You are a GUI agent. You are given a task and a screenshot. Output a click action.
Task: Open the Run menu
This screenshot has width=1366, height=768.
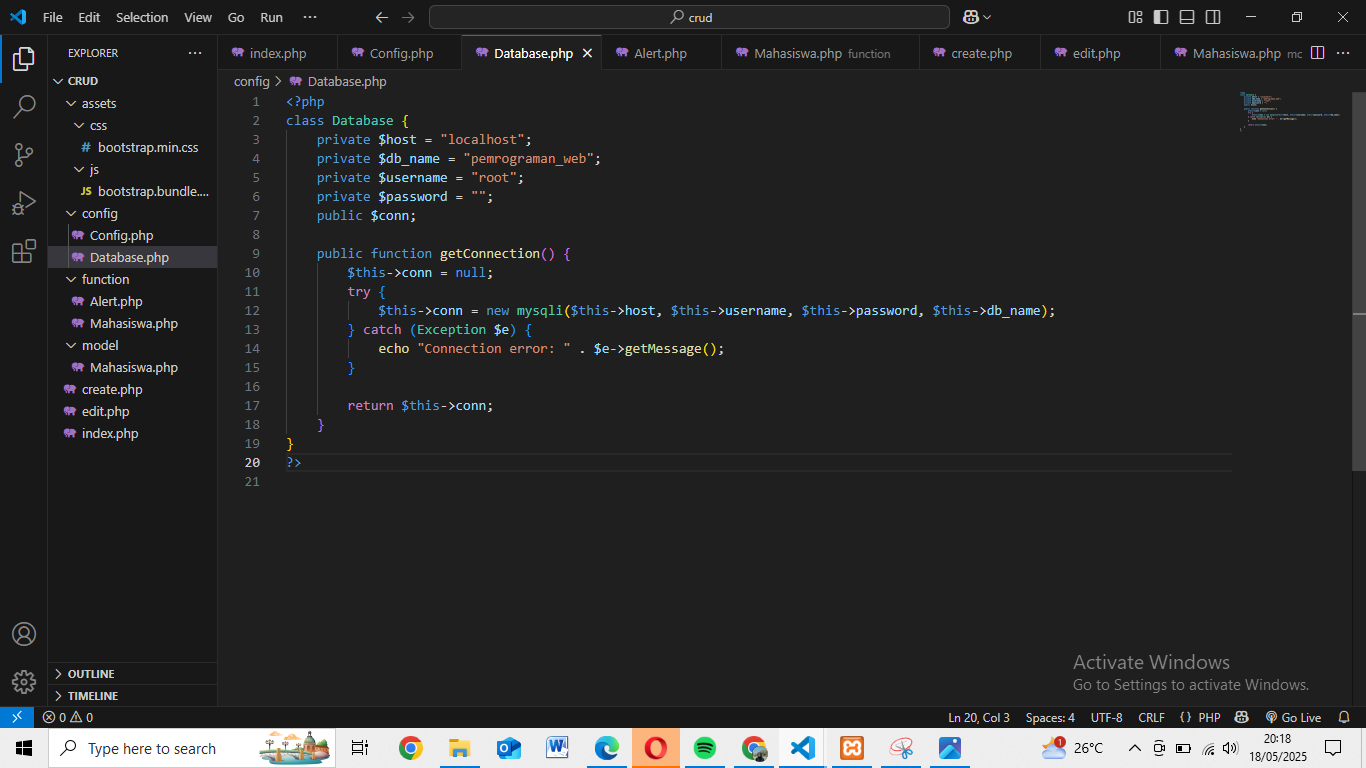pyautogui.click(x=271, y=17)
